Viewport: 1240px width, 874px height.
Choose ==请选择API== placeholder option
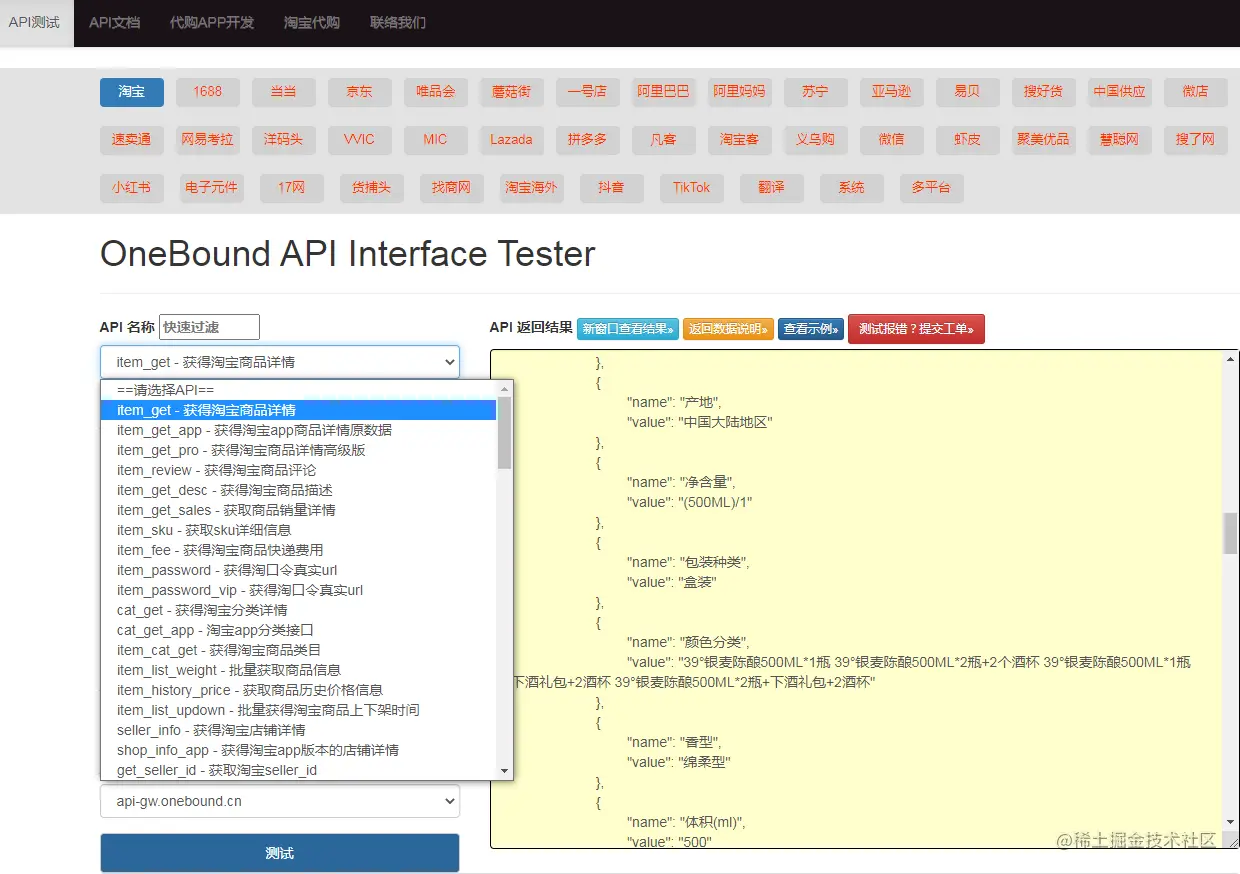point(298,390)
